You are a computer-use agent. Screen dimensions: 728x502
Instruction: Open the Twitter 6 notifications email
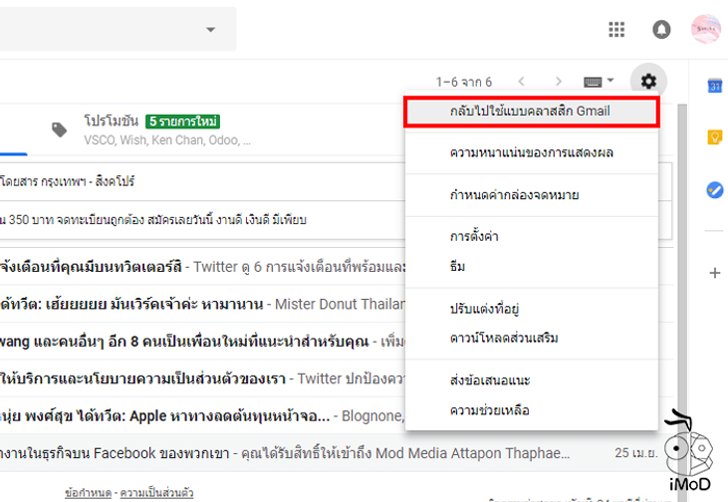(202, 267)
